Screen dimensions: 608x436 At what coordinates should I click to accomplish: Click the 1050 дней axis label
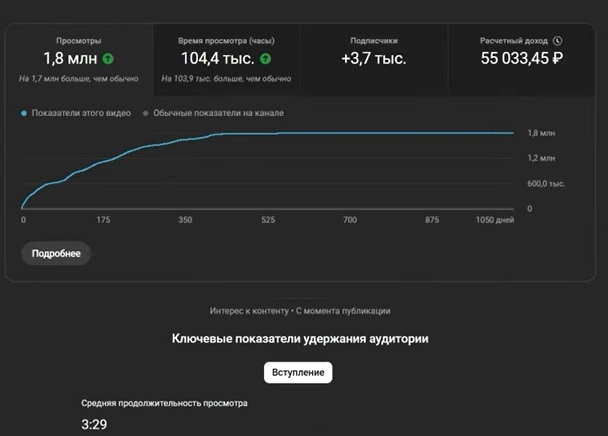pyautogui.click(x=495, y=220)
